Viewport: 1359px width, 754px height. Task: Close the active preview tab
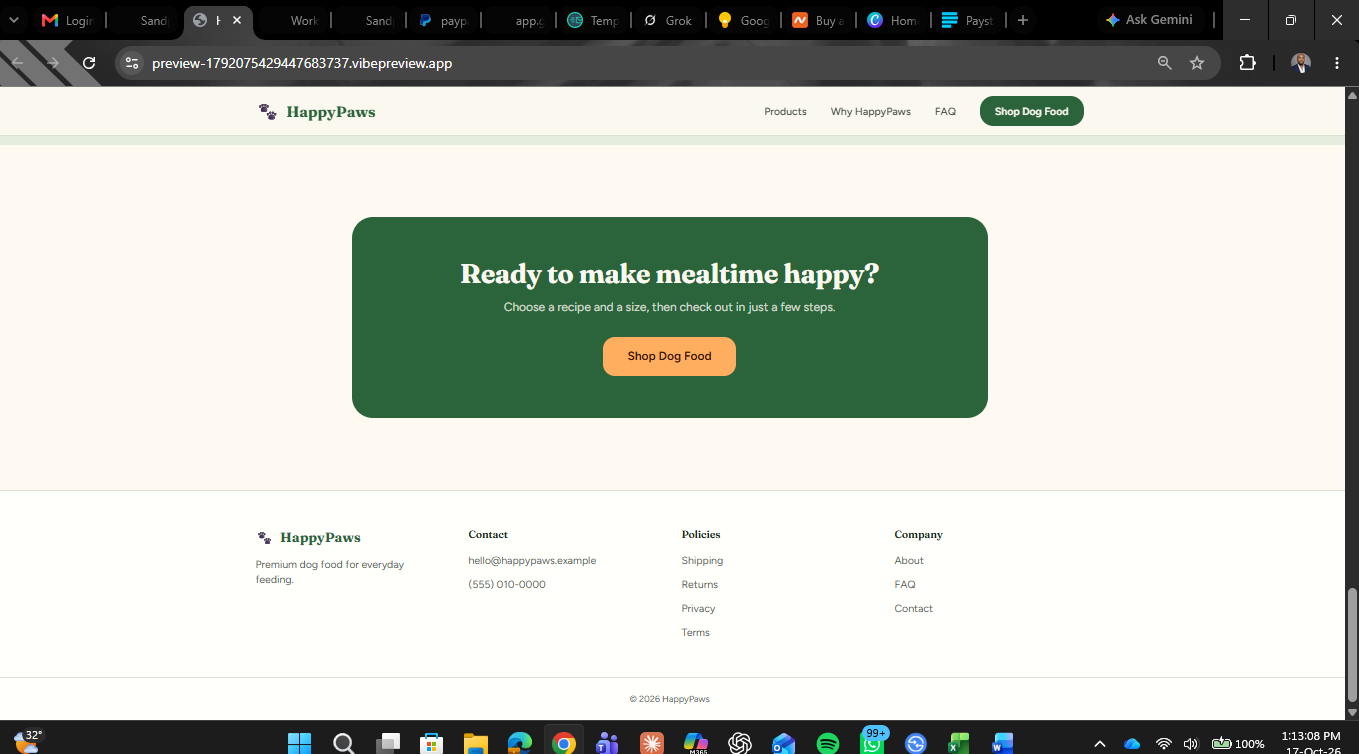(x=237, y=20)
